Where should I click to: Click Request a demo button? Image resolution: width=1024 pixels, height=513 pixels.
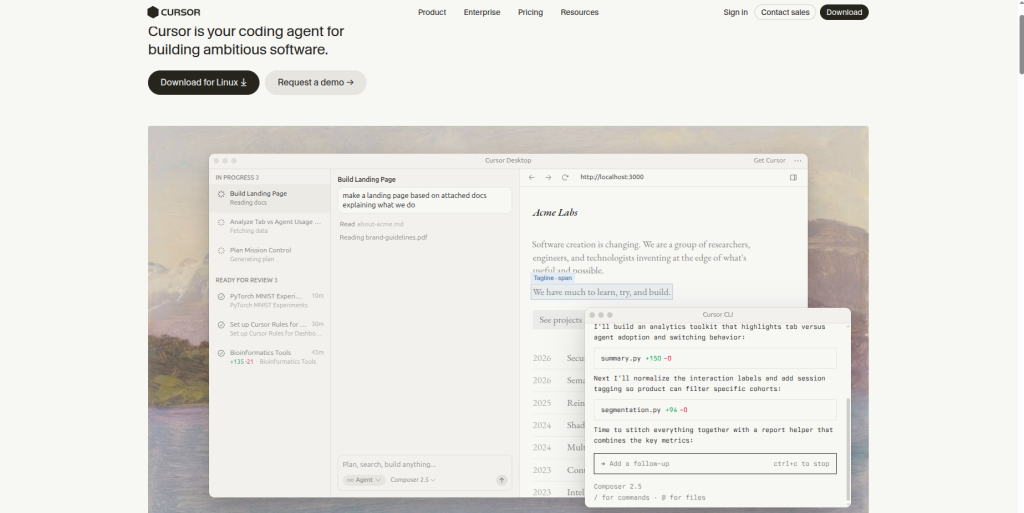click(x=315, y=82)
